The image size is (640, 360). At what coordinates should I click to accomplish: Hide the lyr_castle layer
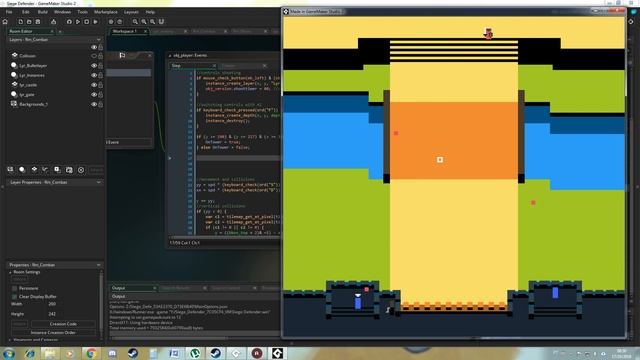pos(94,84)
